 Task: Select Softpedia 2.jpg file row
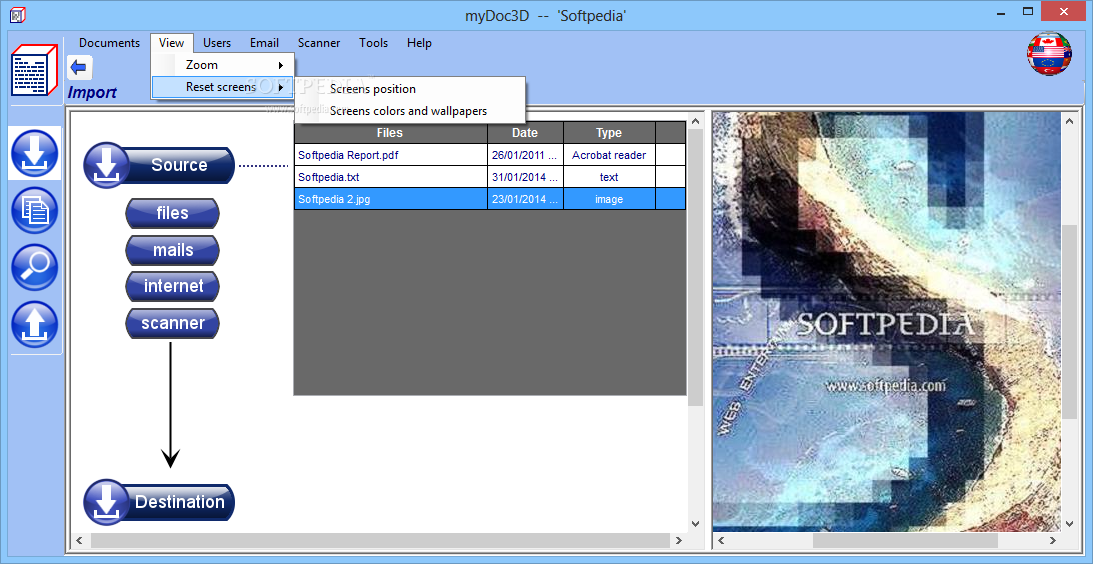490,199
